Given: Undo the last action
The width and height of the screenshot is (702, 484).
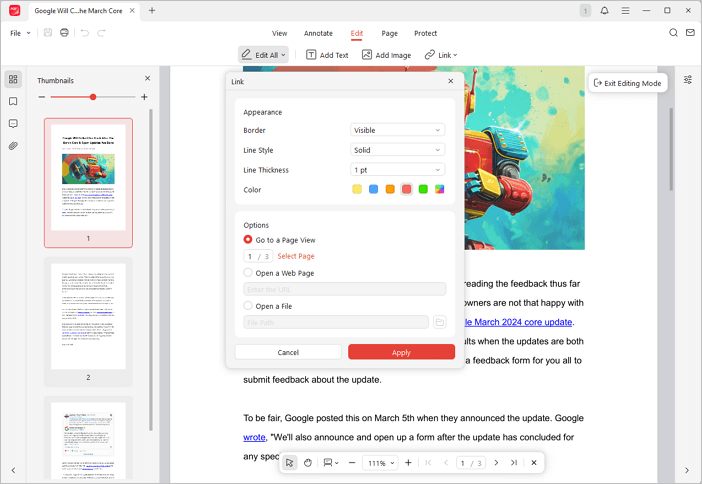Looking at the screenshot, I should coord(85,33).
